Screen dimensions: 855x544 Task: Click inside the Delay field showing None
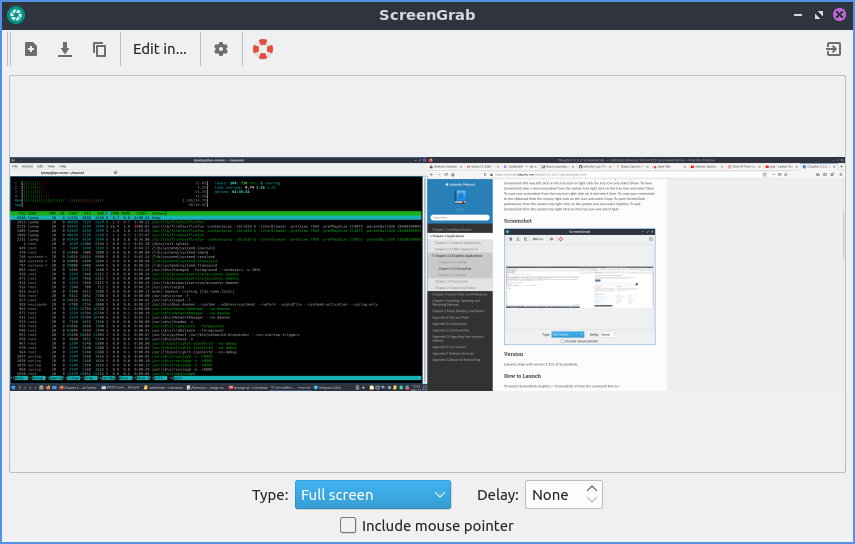(553, 495)
